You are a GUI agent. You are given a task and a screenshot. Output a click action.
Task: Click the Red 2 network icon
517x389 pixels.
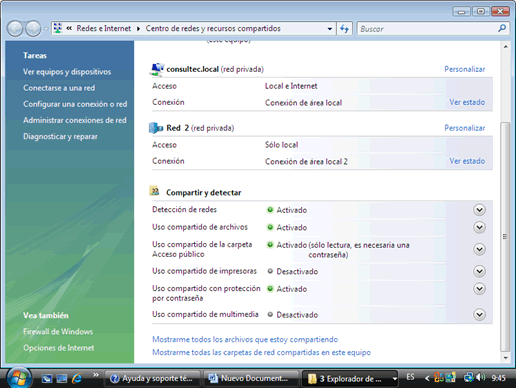pyautogui.click(x=156, y=128)
